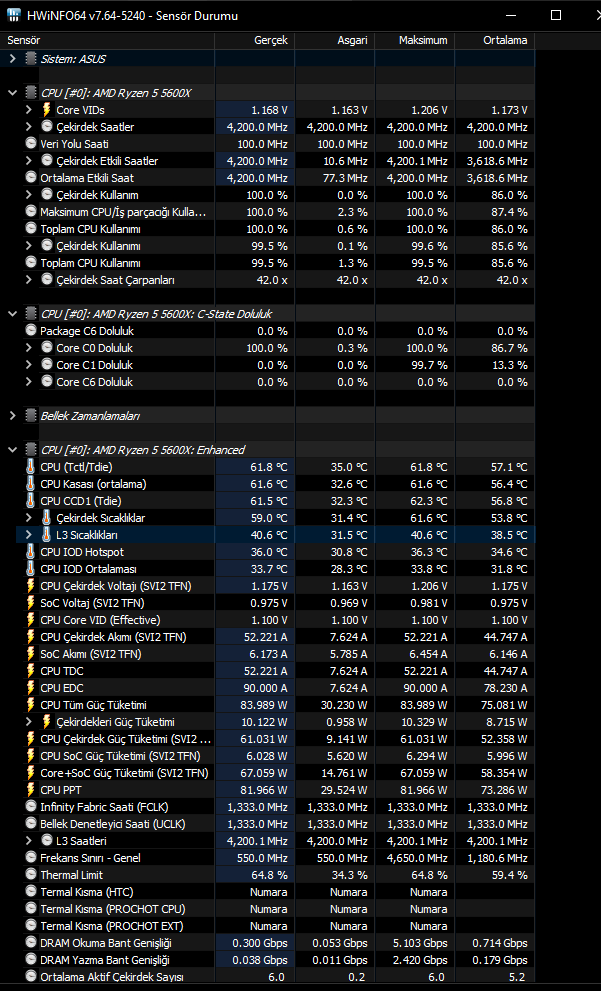Image resolution: width=601 pixels, height=991 pixels.
Task: Click the 4,650.0 MHz maximum value cell
Action: [415, 858]
